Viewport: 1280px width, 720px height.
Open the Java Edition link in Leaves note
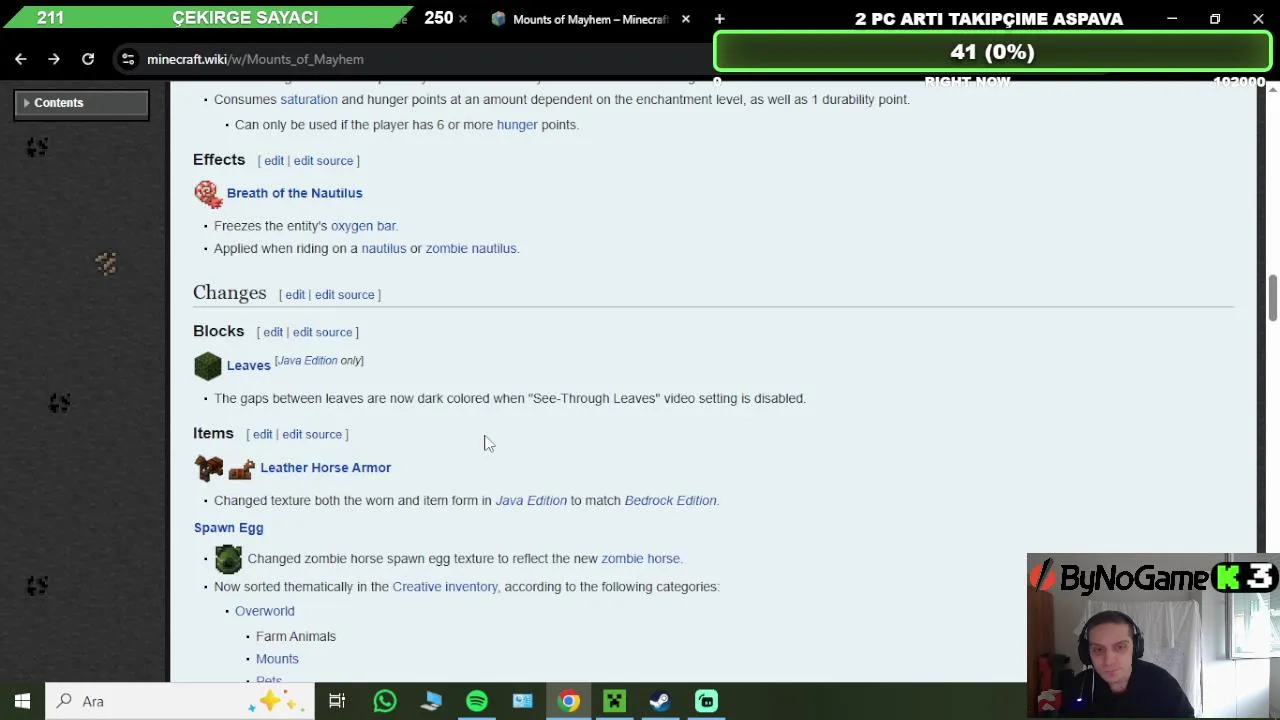click(x=307, y=361)
